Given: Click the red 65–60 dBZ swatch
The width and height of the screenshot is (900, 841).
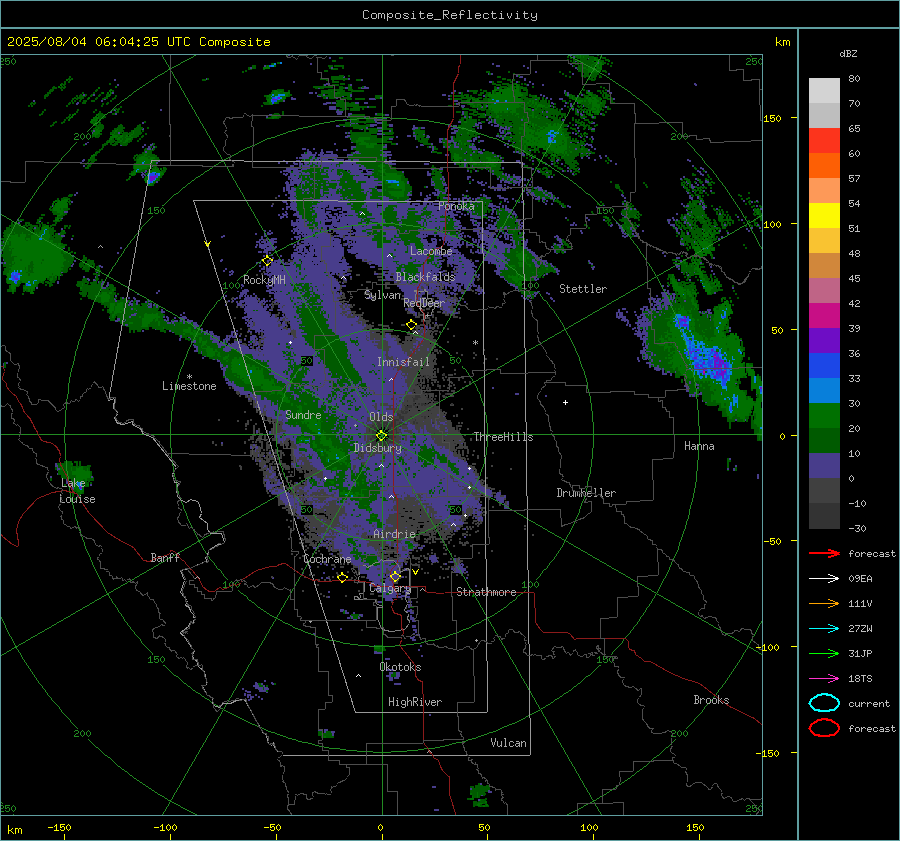Looking at the screenshot, I should (x=824, y=141).
